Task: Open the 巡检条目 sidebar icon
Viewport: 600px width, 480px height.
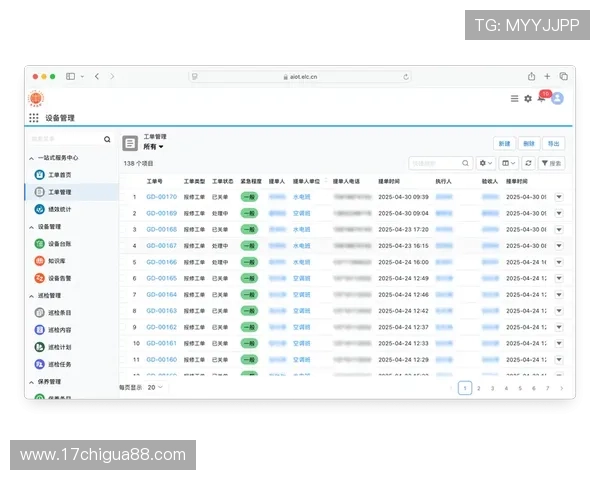Action: point(39,312)
